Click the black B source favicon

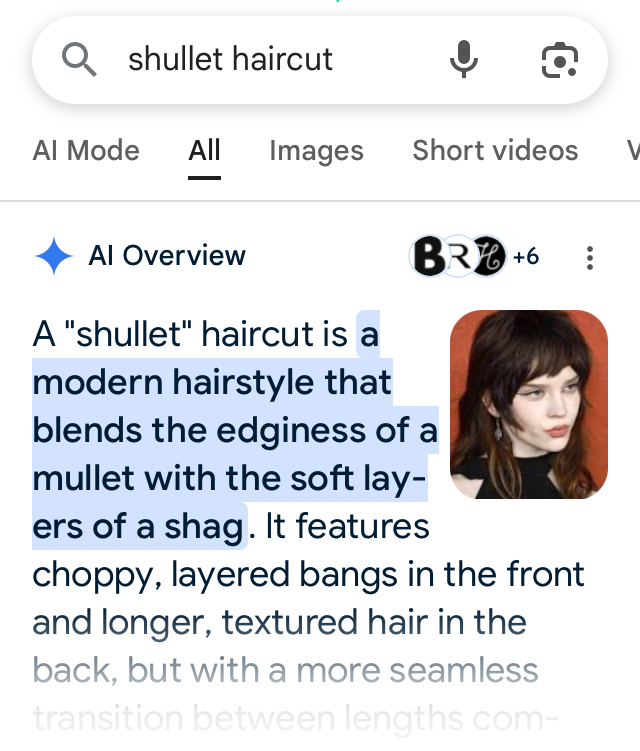[x=428, y=256]
